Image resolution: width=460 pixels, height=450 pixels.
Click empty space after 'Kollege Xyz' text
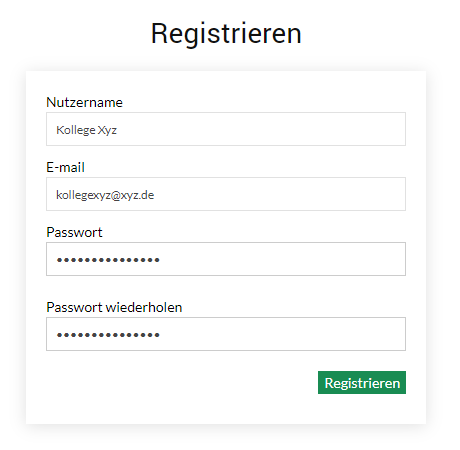click(x=260, y=129)
